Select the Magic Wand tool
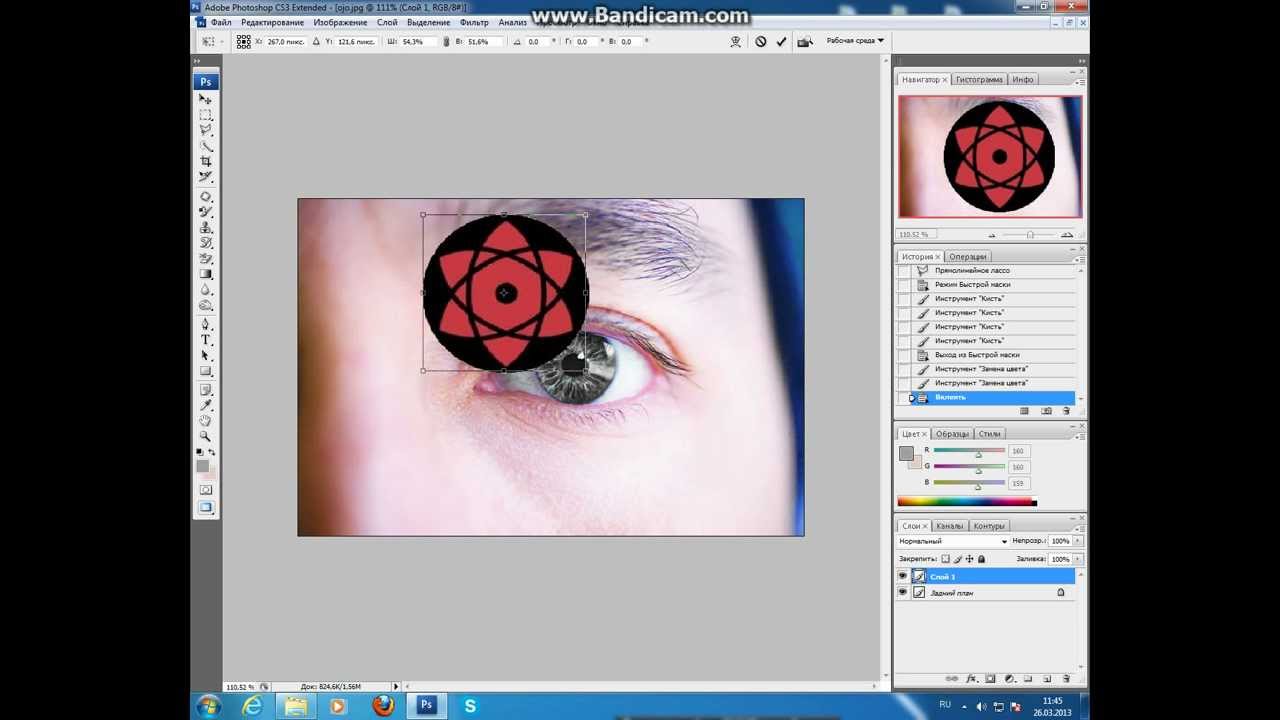Image resolution: width=1280 pixels, height=720 pixels. [x=206, y=146]
